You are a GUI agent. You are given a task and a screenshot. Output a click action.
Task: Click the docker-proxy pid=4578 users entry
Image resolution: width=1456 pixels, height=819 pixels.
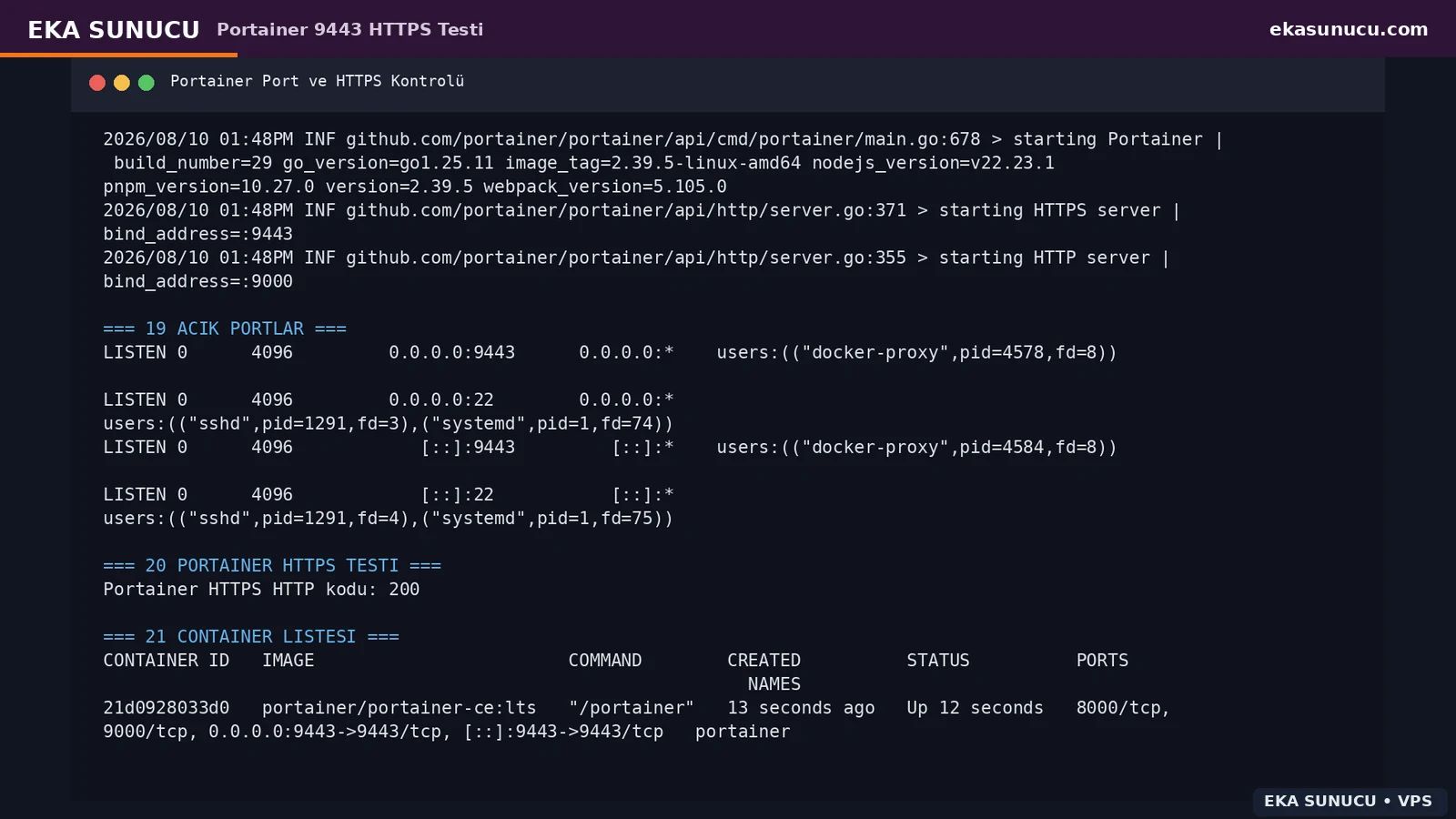[x=916, y=352]
